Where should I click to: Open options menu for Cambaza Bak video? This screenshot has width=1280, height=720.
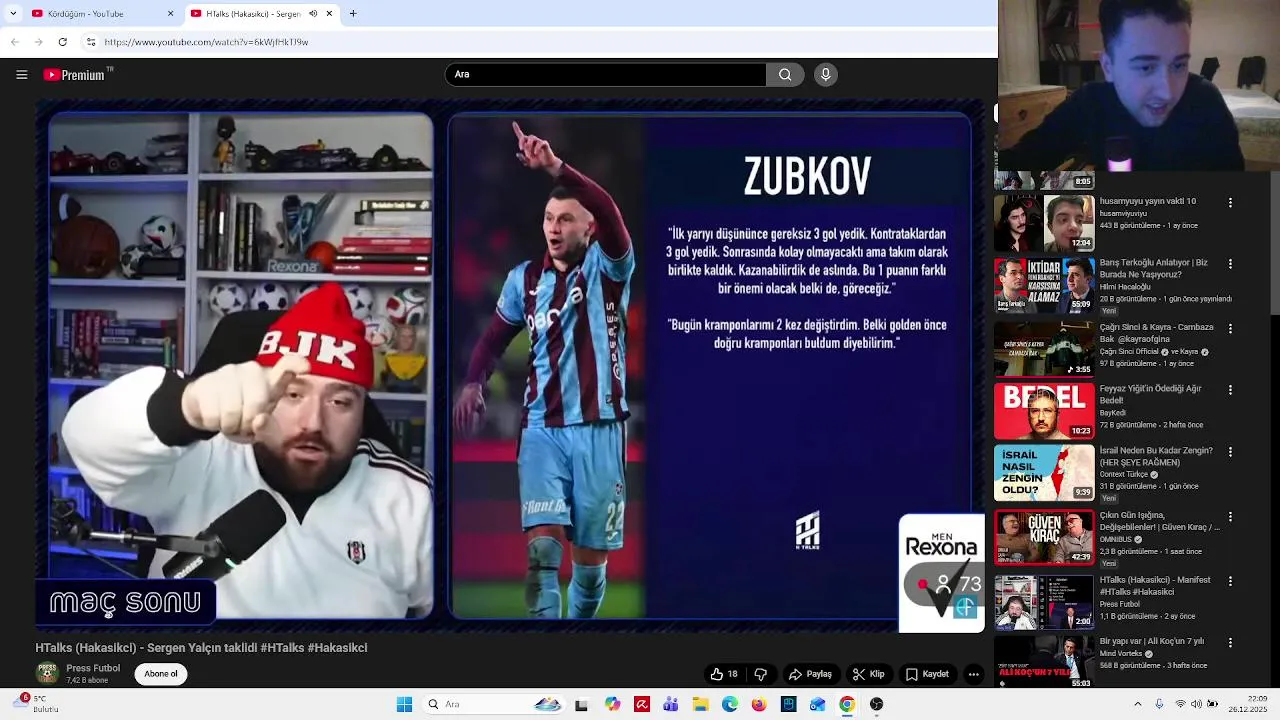pyautogui.click(x=1230, y=328)
